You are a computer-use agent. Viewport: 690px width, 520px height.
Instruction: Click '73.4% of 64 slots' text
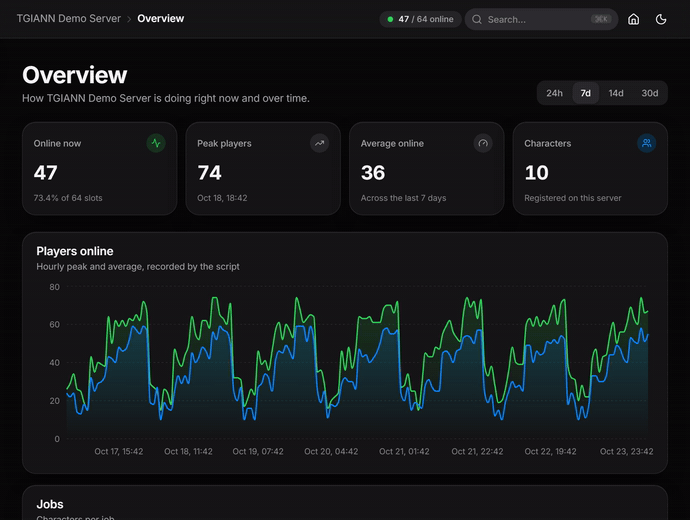[68, 198]
